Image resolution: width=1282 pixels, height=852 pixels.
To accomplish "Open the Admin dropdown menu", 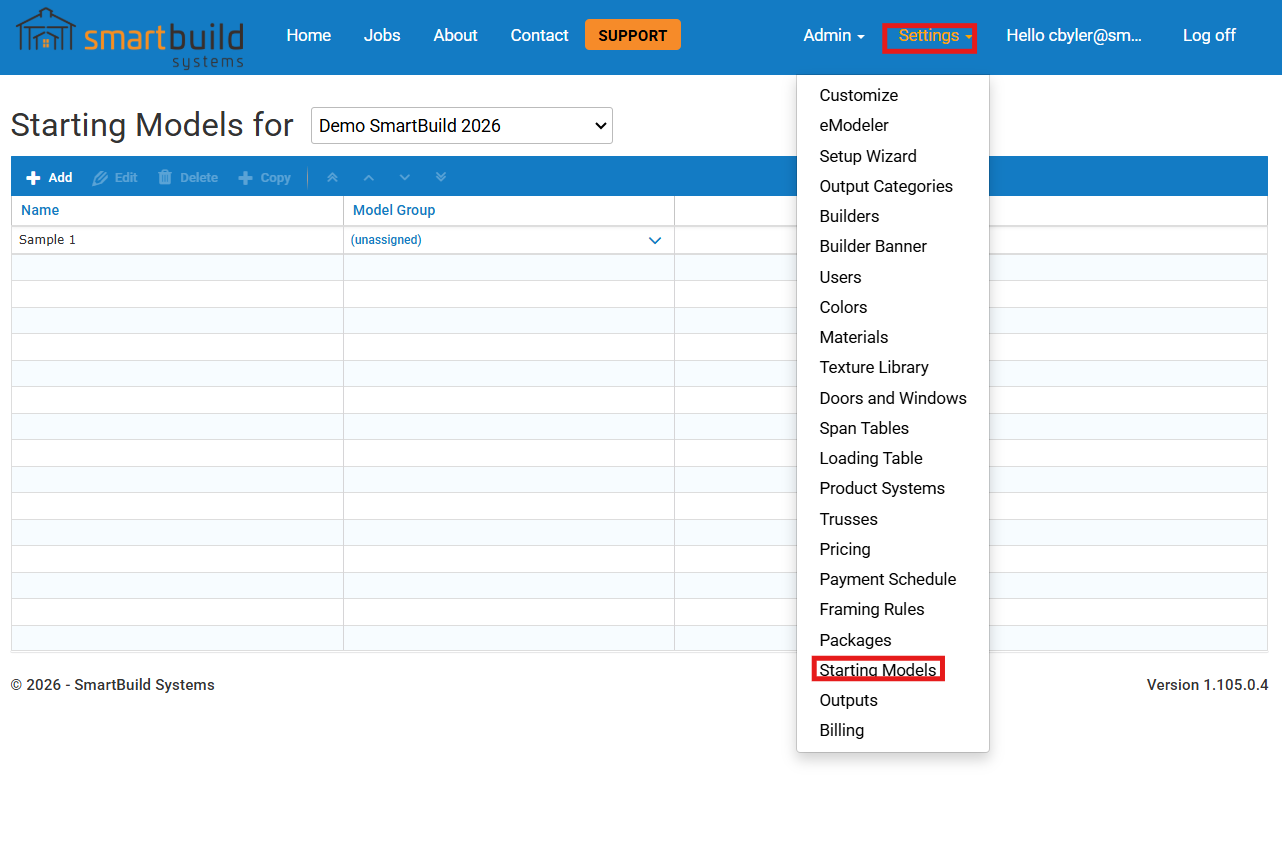I will click(x=834, y=35).
